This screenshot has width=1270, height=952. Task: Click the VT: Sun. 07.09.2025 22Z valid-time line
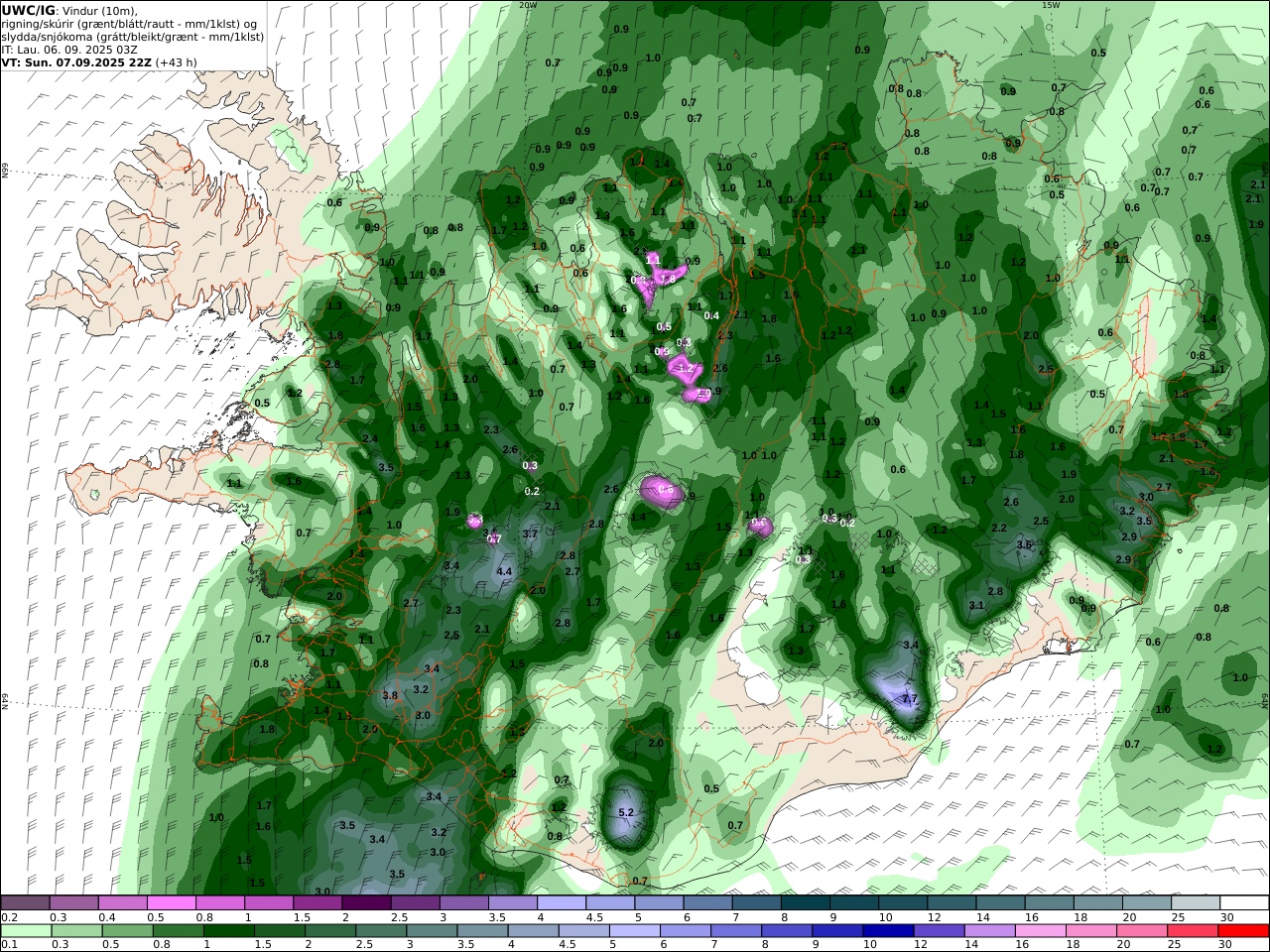tap(76, 61)
